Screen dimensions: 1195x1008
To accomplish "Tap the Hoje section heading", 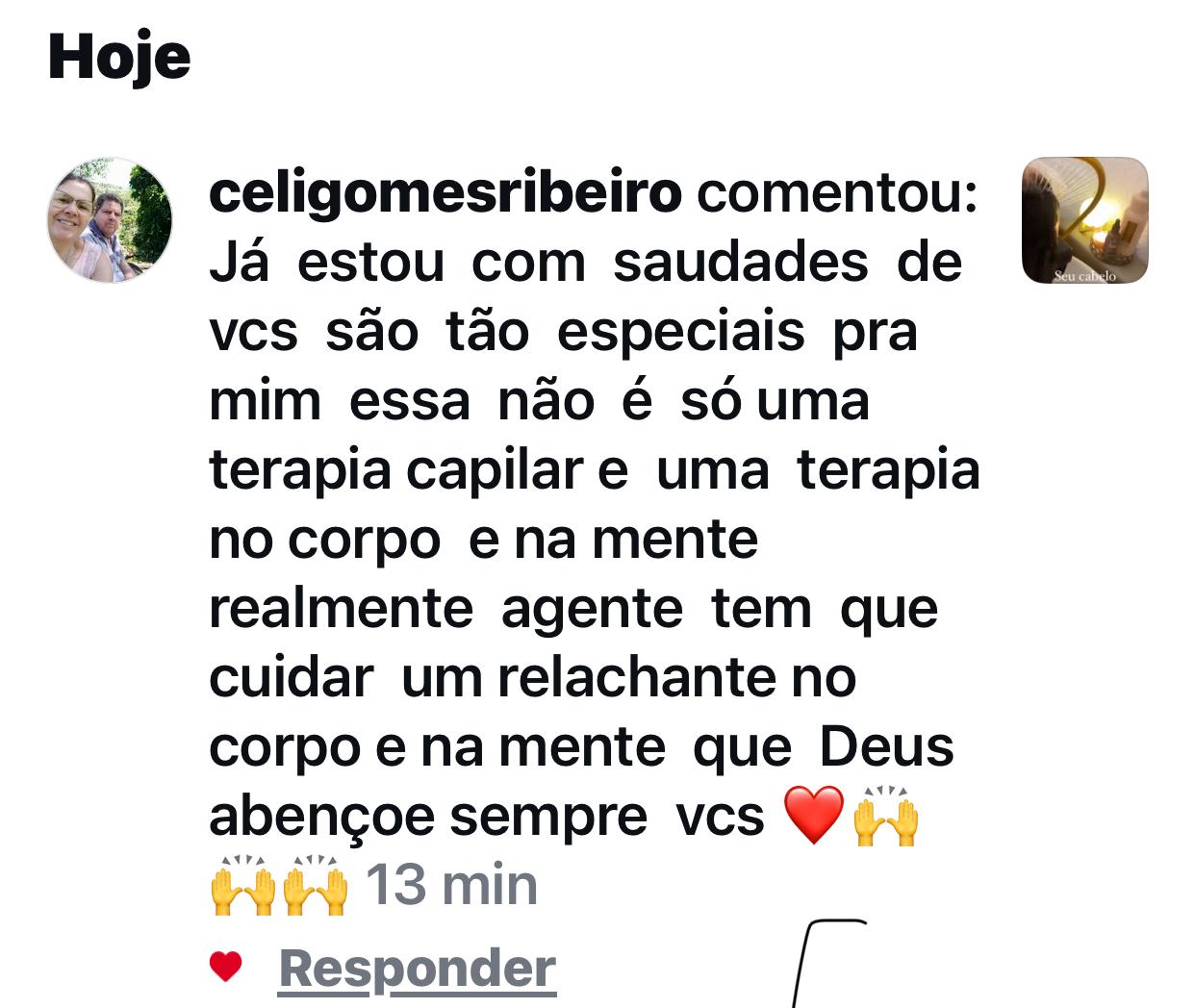I will (x=119, y=57).
